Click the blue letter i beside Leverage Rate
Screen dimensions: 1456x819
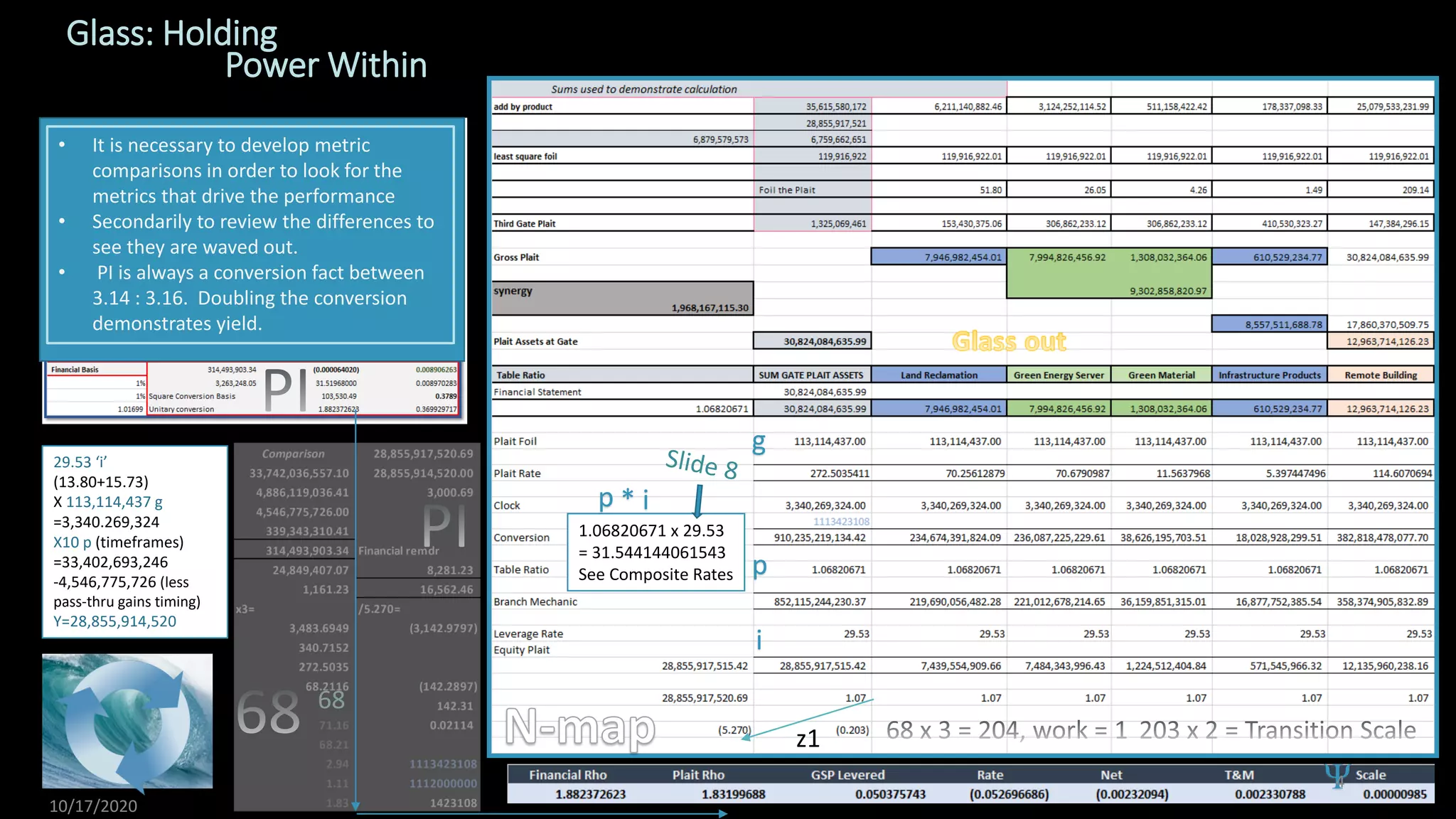(759, 640)
